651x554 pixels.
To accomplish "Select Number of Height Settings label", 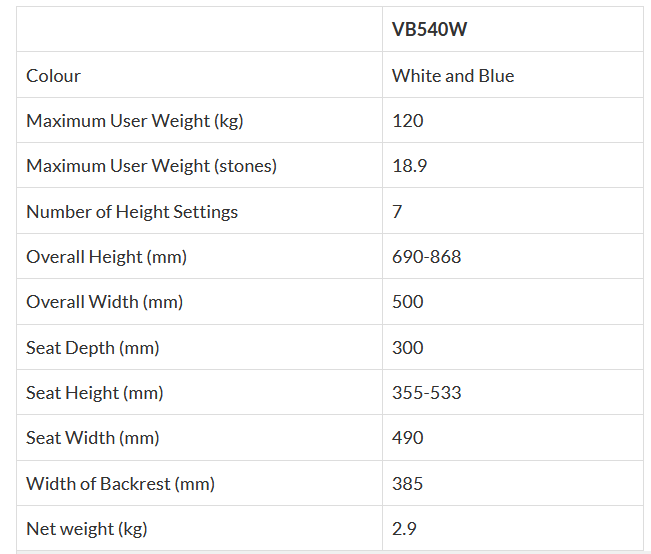I will (x=132, y=212).
